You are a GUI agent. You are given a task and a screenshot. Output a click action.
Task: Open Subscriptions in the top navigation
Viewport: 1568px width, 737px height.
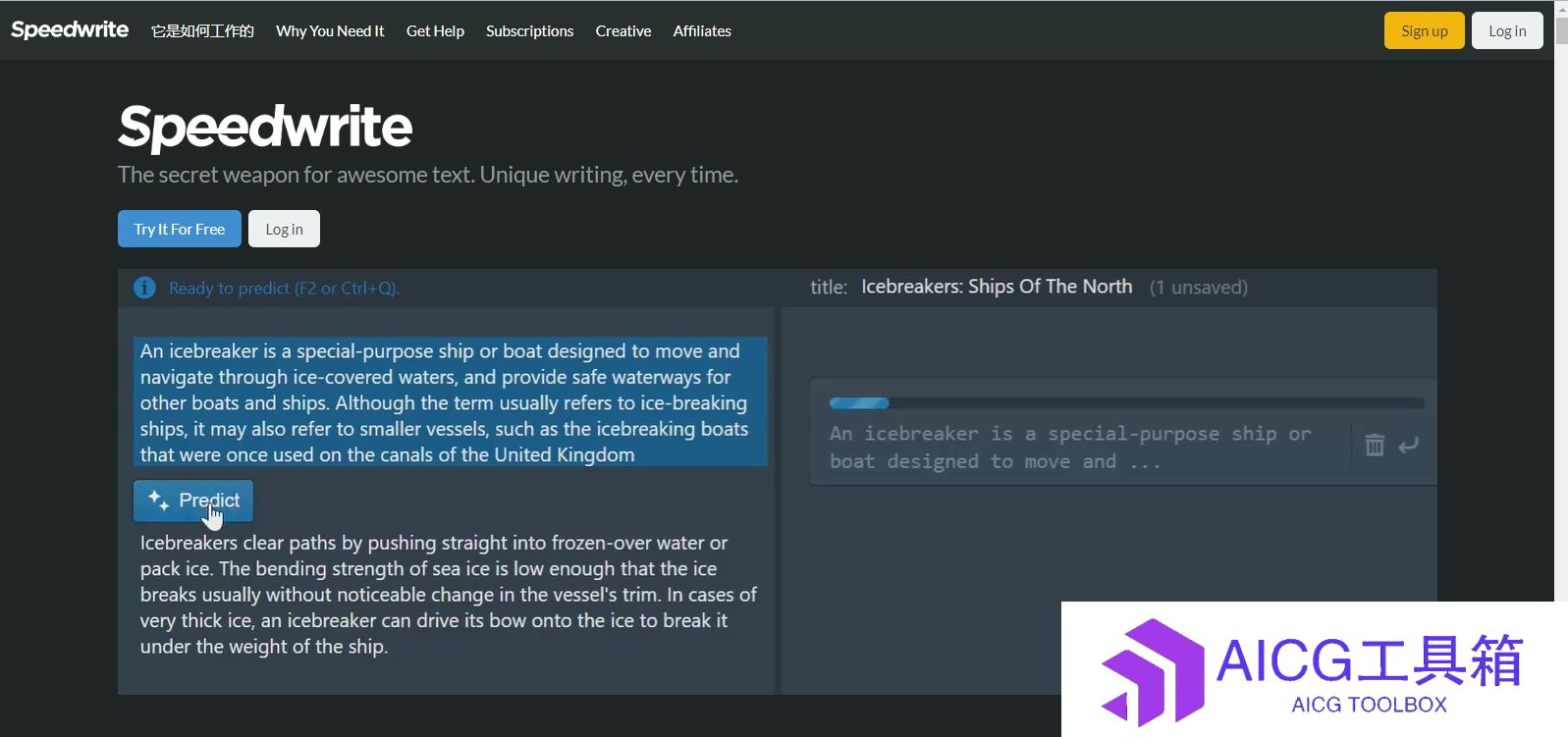529,30
